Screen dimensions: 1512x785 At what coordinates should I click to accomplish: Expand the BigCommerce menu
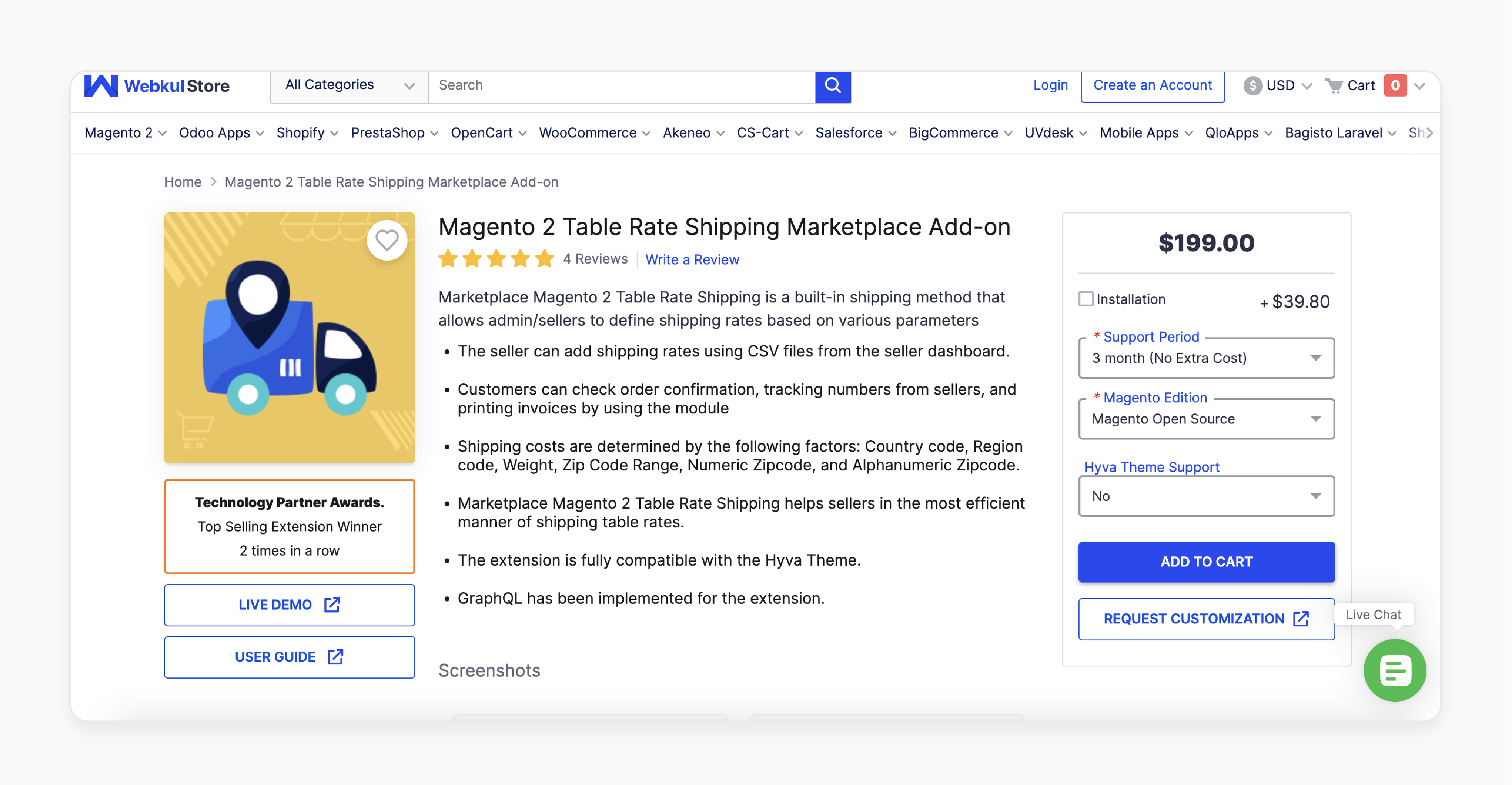coord(960,133)
